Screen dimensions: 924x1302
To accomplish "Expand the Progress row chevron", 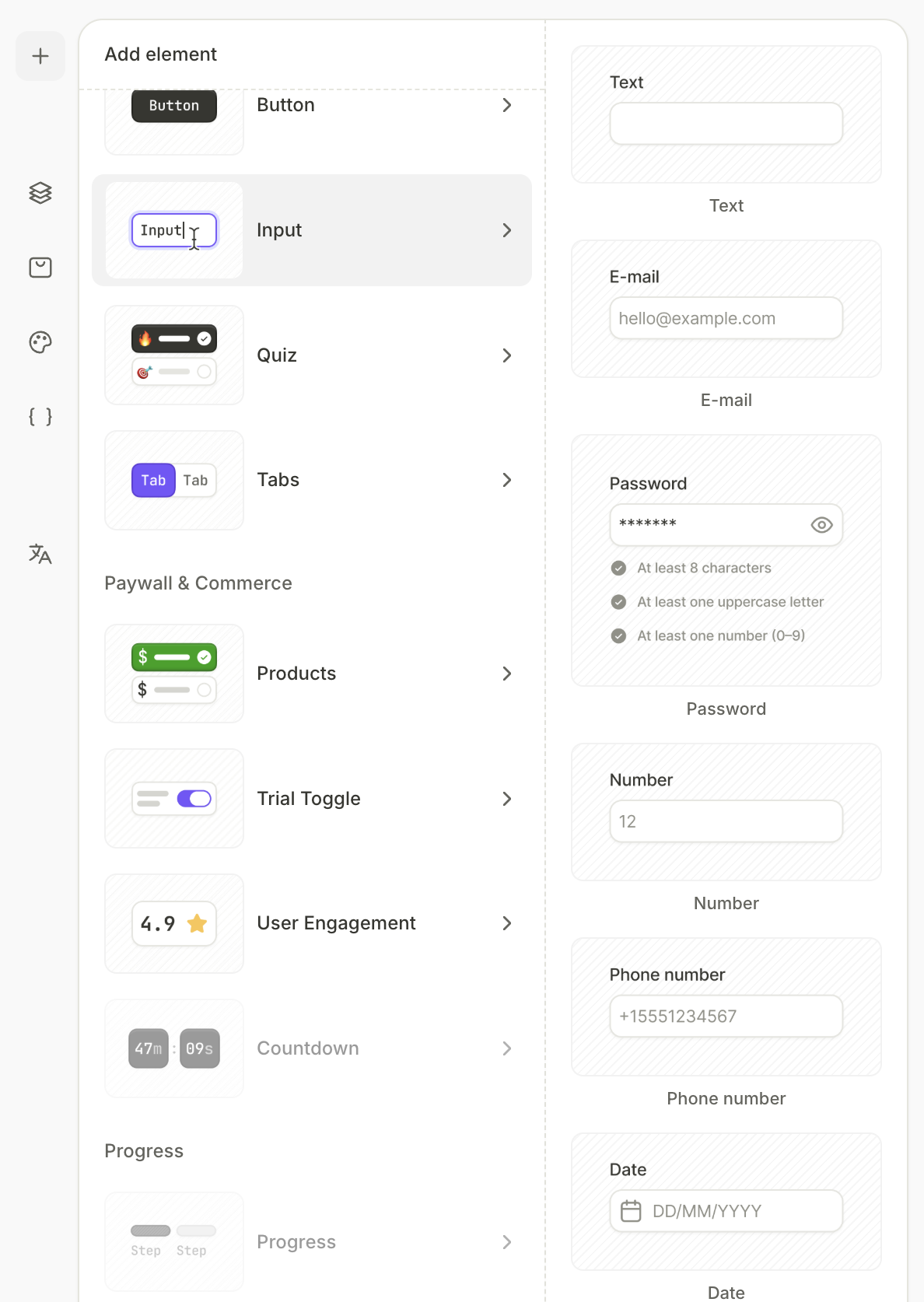I will point(507,1242).
